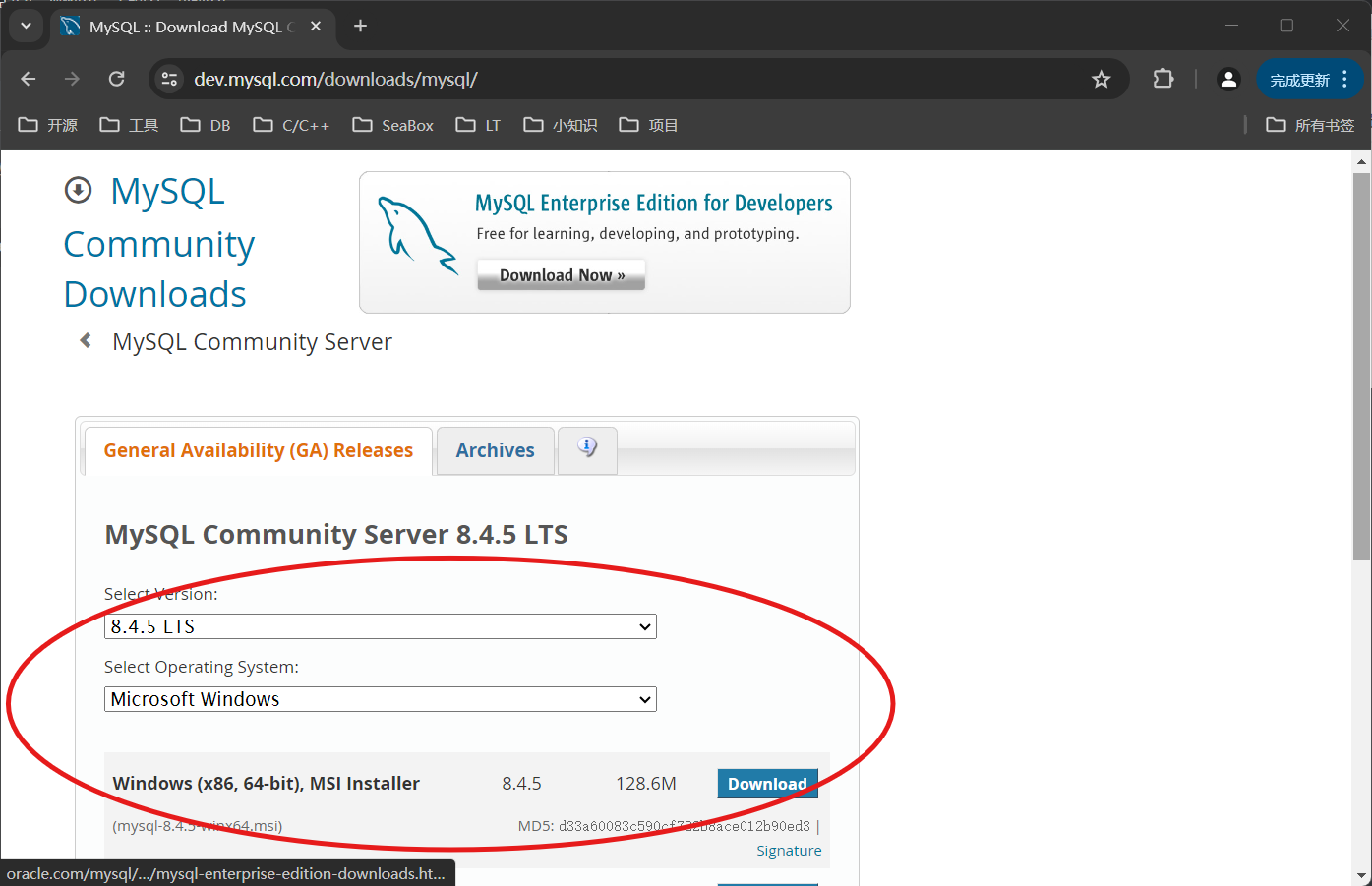Click the Download Now » button
The image size is (1372, 886).
(x=562, y=275)
